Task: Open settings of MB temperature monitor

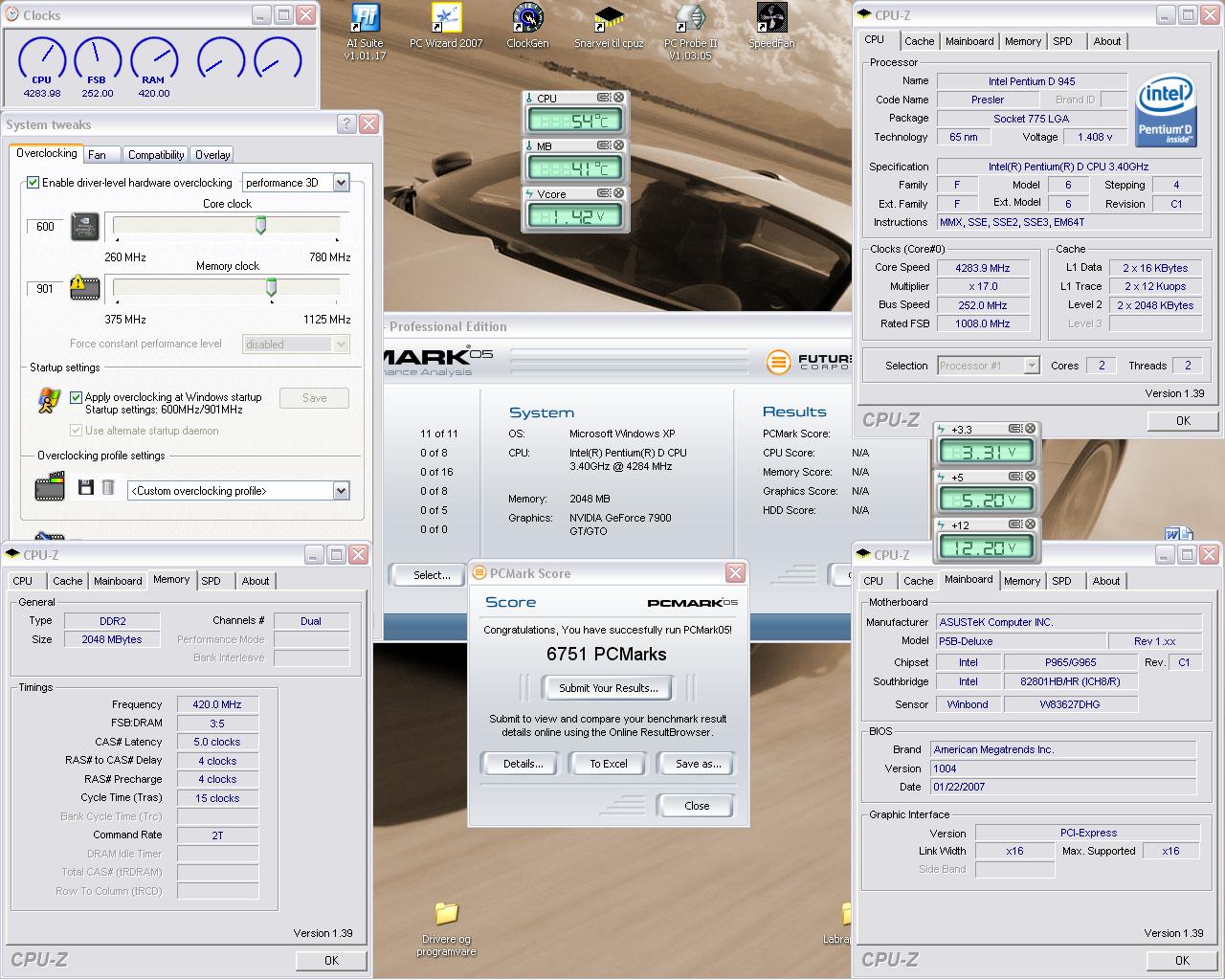Action: click(x=604, y=145)
